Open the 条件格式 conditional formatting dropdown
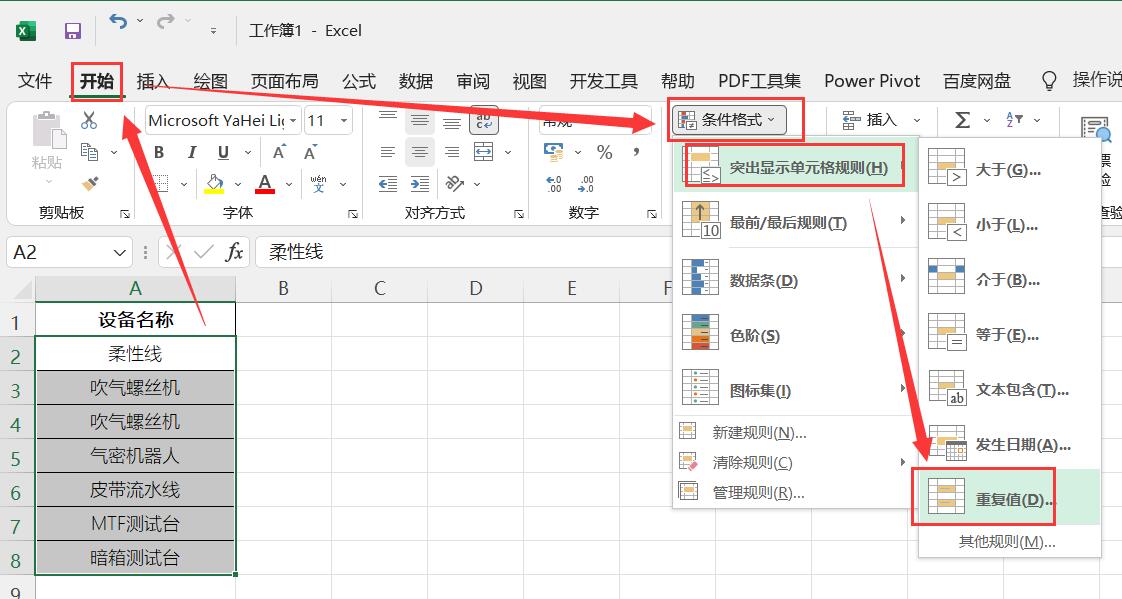This screenshot has width=1122, height=599. click(x=728, y=120)
